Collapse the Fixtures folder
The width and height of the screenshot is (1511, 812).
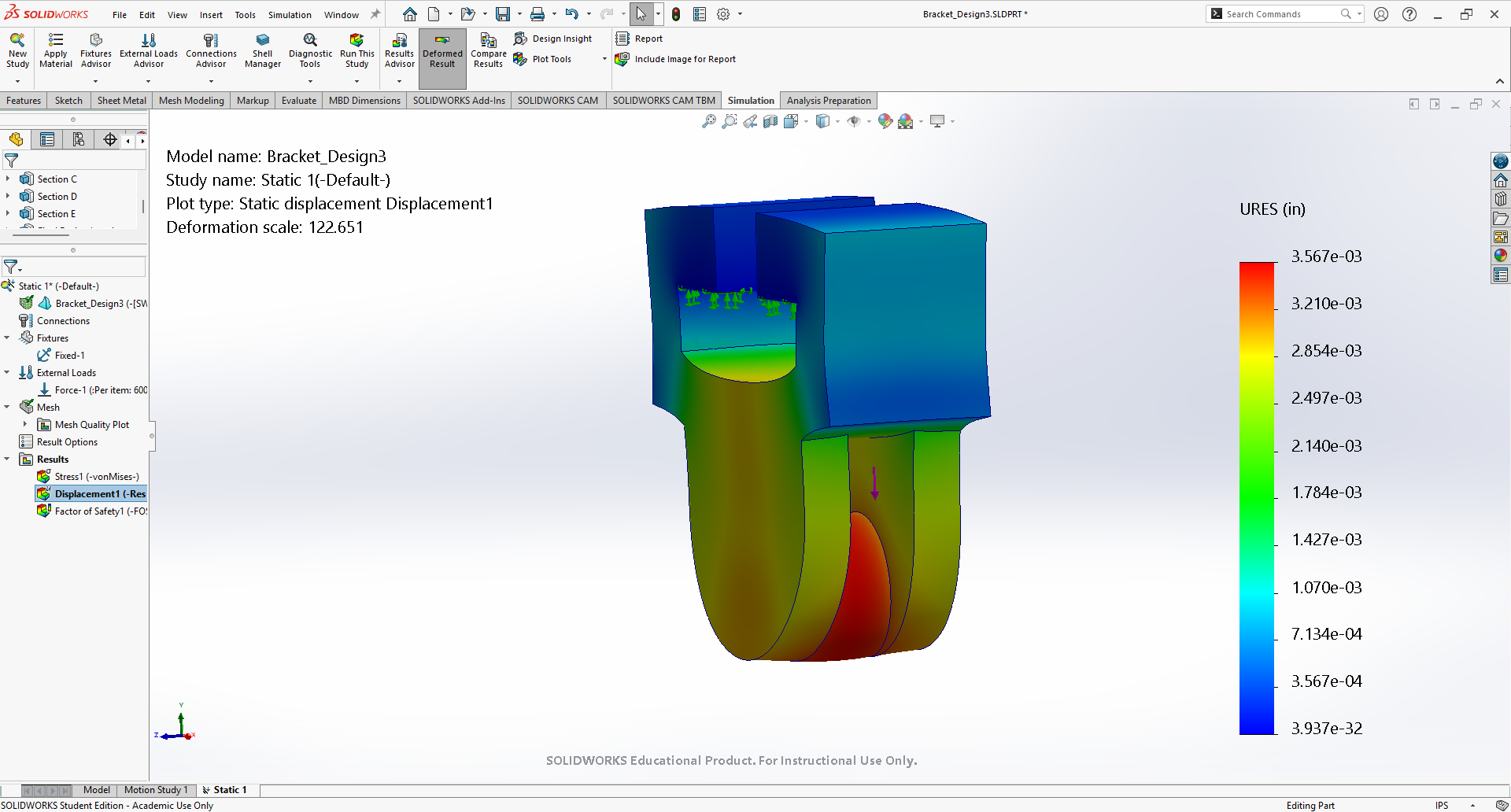coord(8,338)
